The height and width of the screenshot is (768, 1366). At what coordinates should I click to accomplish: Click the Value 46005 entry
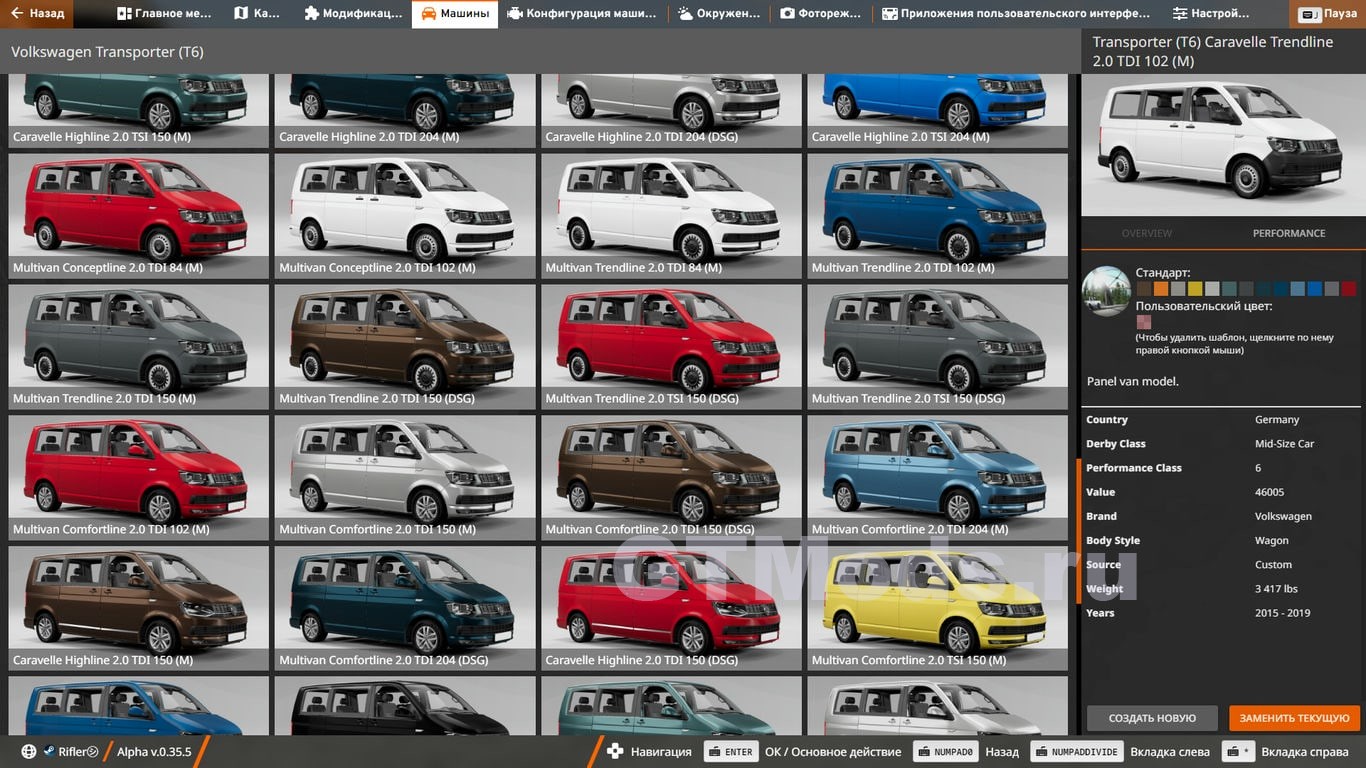coord(1221,492)
